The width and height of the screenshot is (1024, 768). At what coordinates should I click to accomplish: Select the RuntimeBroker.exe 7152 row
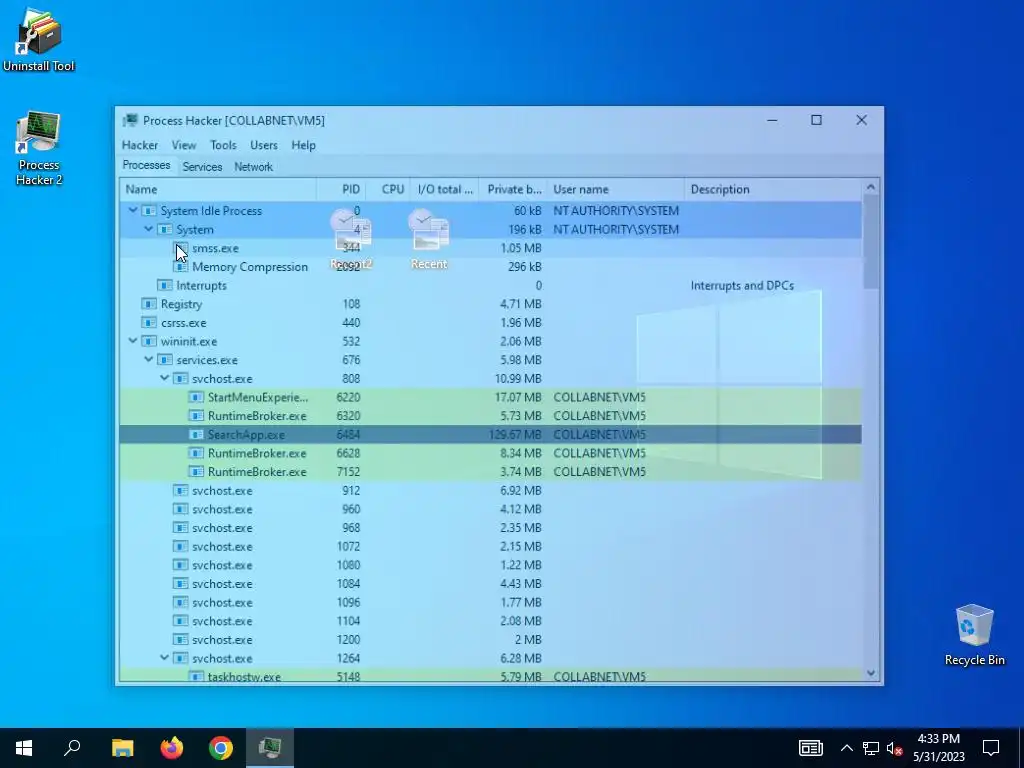coord(490,472)
